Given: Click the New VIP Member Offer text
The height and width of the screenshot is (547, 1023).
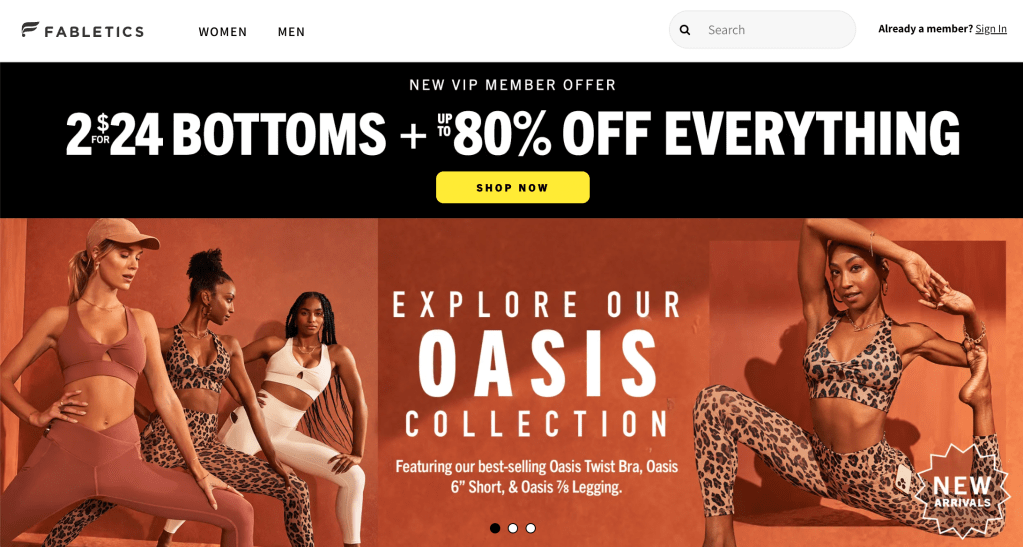Looking at the screenshot, I should tap(513, 85).
